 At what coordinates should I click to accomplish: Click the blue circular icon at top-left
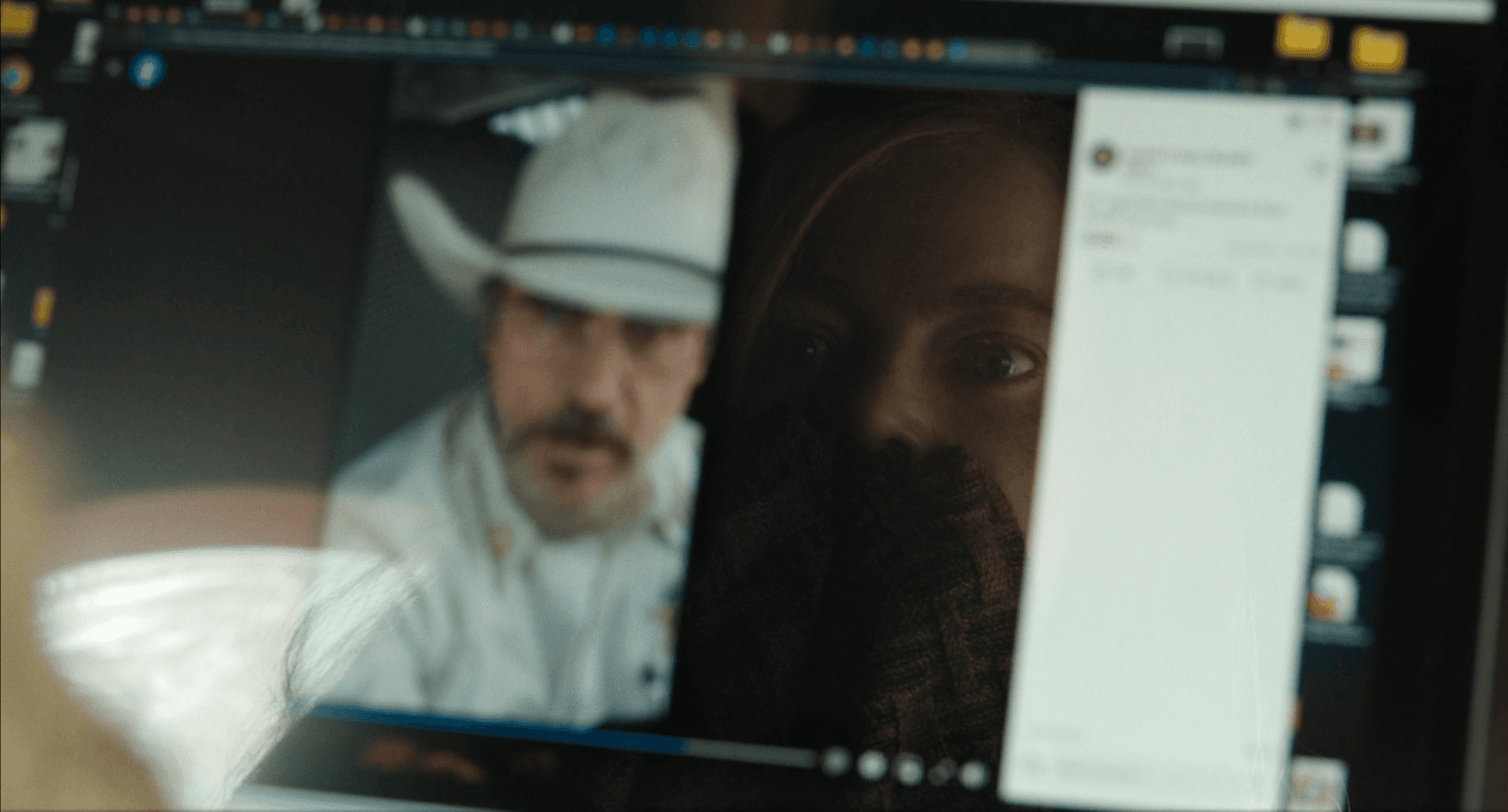pos(147,69)
